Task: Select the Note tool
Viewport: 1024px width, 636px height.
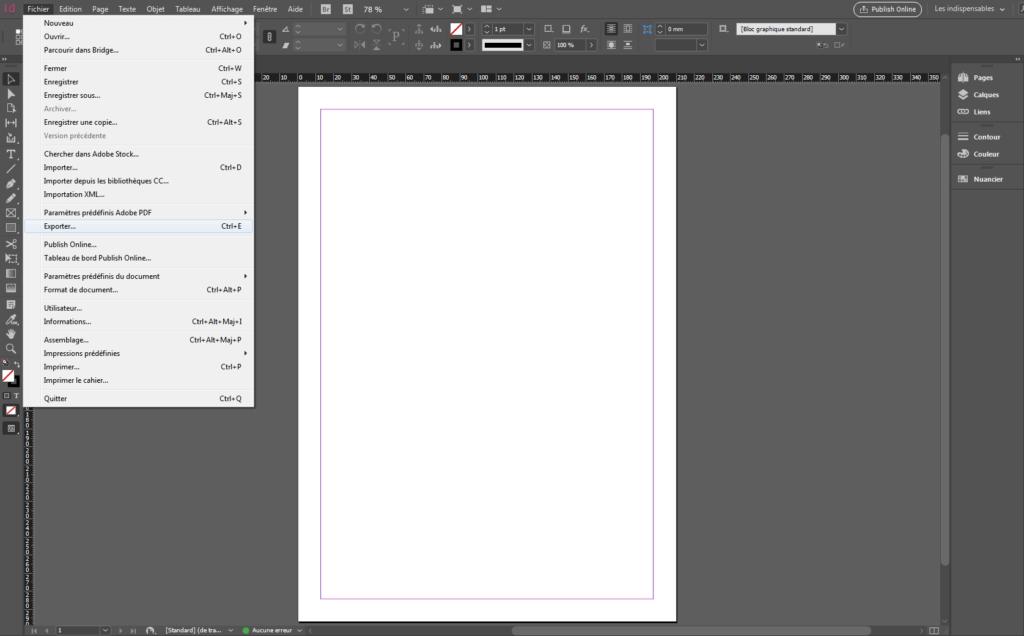Action: (11, 304)
